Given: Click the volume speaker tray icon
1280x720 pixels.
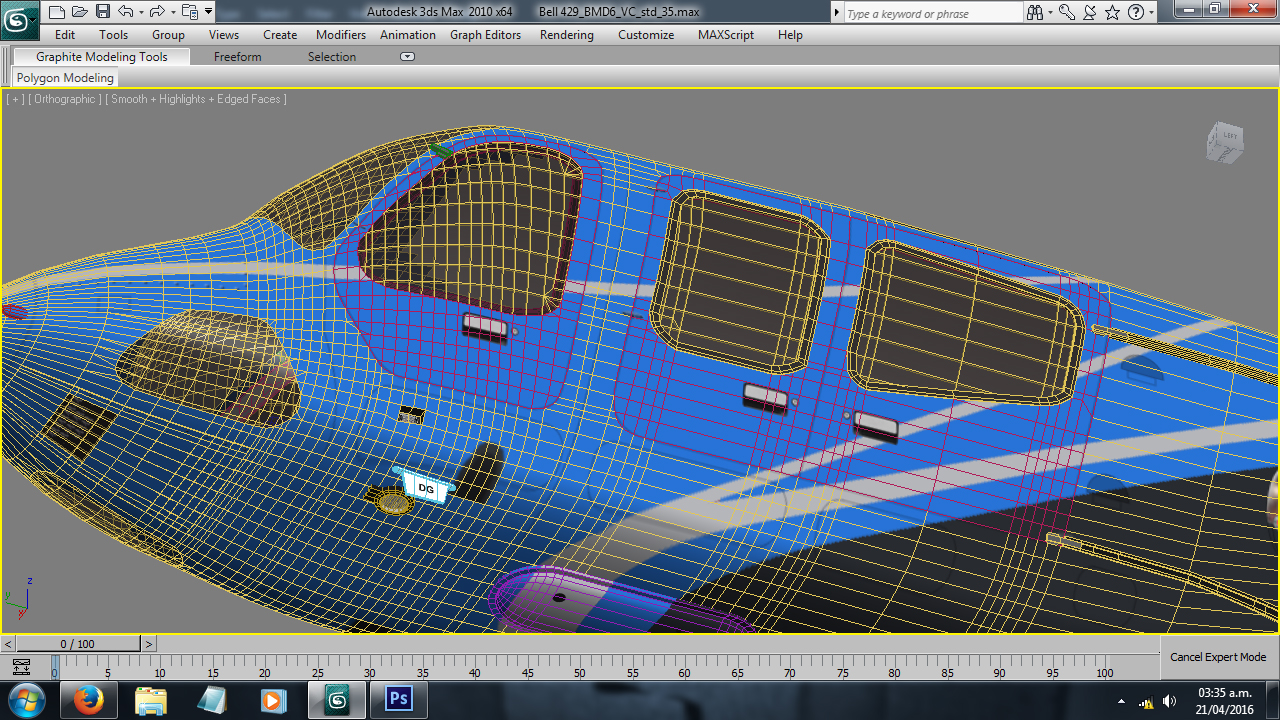Looking at the screenshot, I should [x=1169, y=702].
